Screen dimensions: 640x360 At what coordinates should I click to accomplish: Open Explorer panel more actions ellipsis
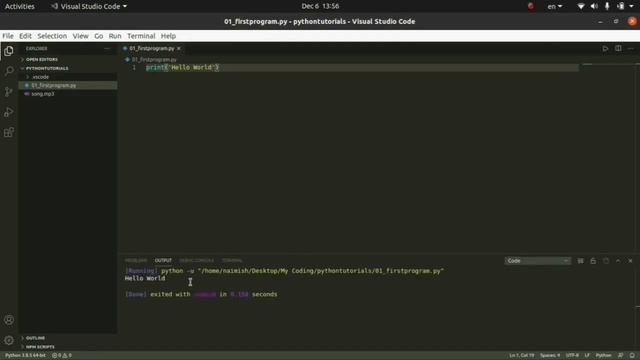[107, 49]
